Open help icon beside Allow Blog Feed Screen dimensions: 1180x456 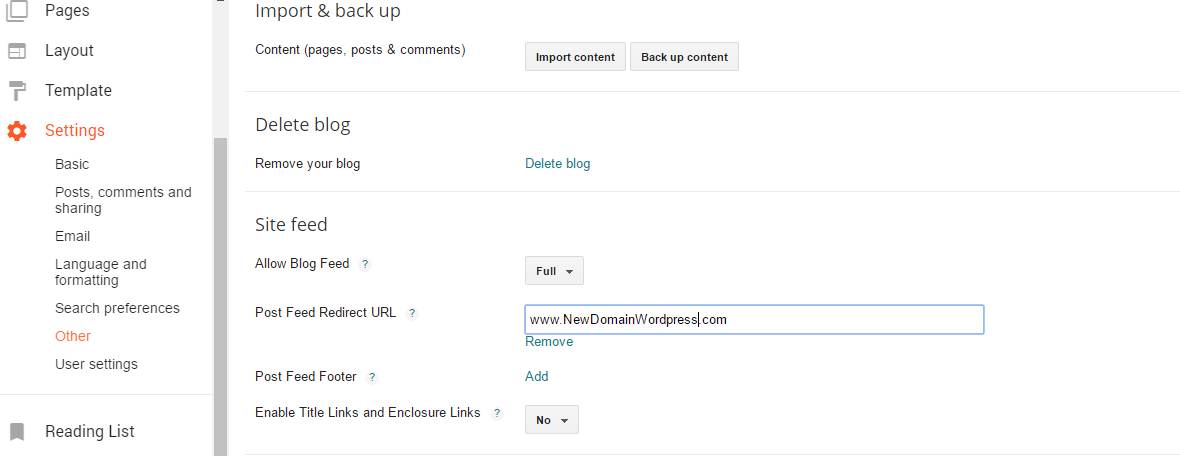click(x=365, y=264)
